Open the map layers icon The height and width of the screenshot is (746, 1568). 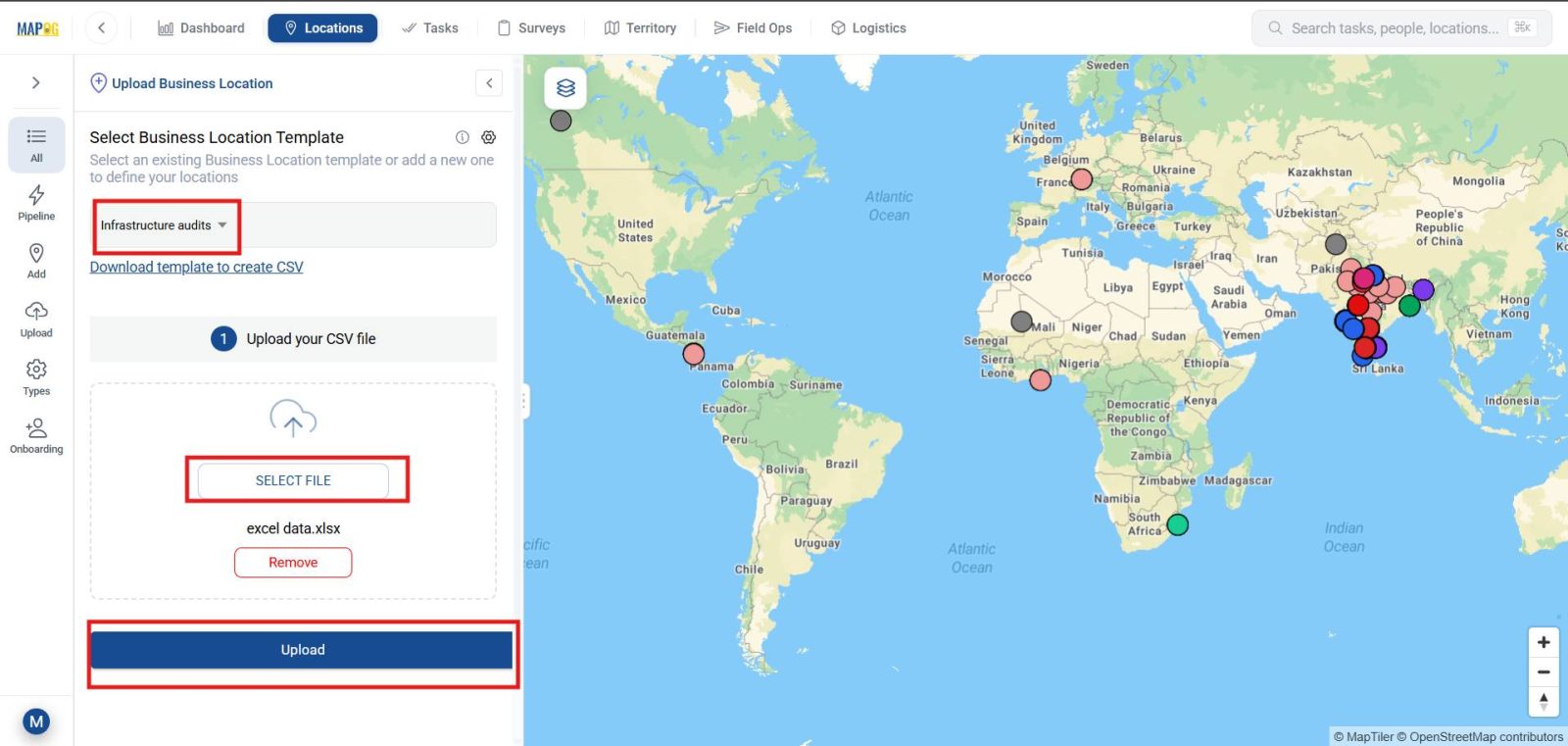pyautogui.click(x=565, y=88)
